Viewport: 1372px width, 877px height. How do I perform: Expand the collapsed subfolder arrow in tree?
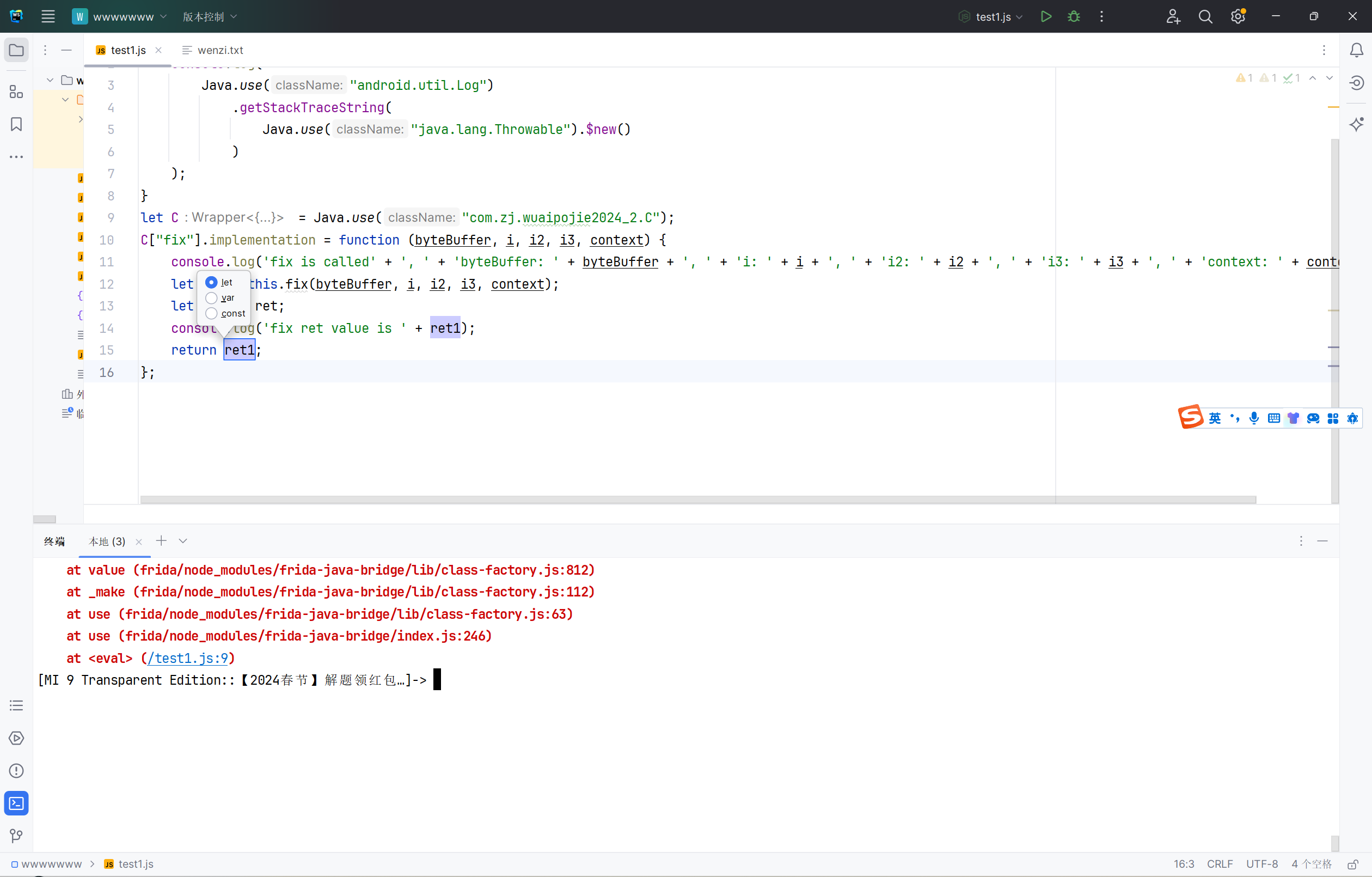coord(81,119)
